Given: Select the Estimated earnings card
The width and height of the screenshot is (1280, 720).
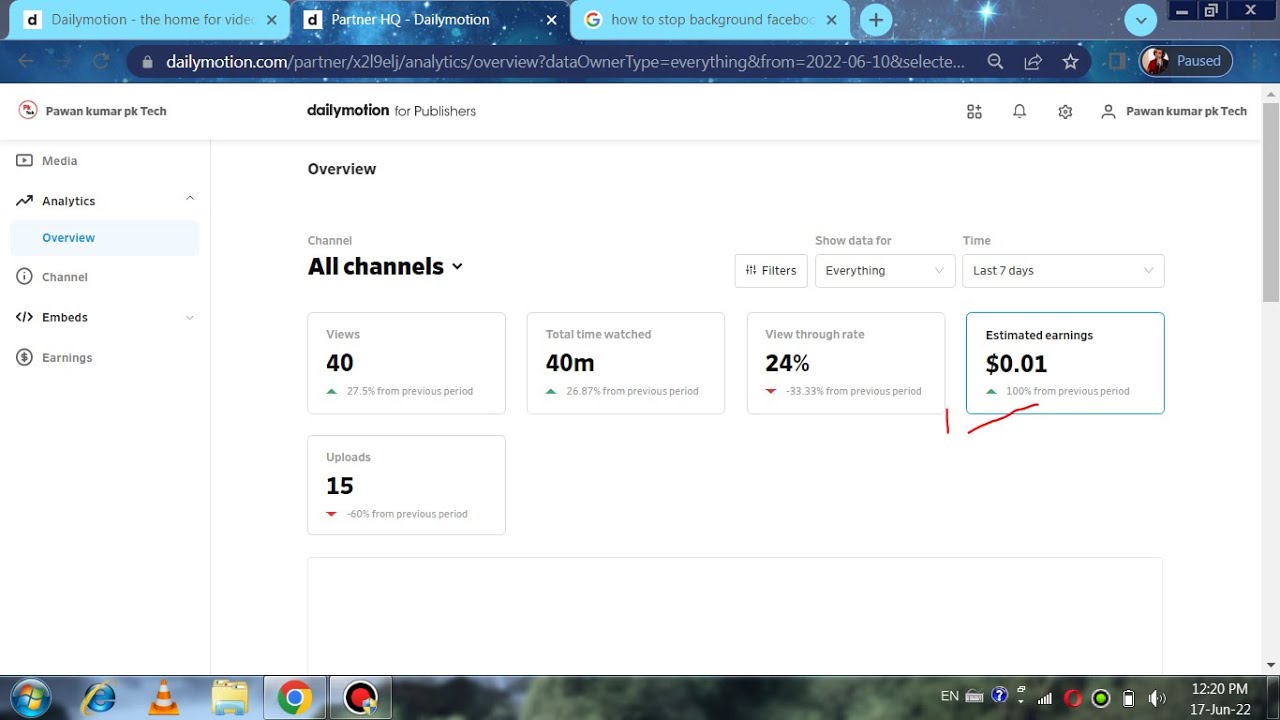Looking at the screenshot, I should pos(1065,363).
